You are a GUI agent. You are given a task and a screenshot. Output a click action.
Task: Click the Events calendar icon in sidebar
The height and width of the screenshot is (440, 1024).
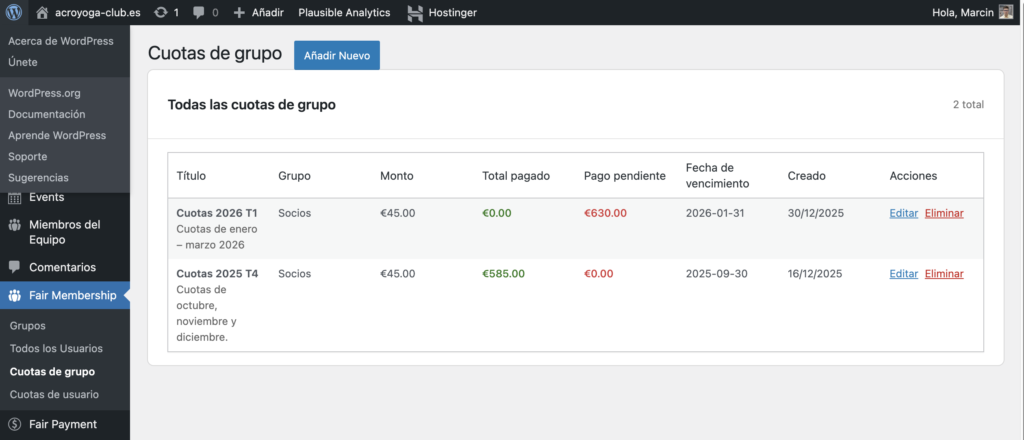click(15, 197)
